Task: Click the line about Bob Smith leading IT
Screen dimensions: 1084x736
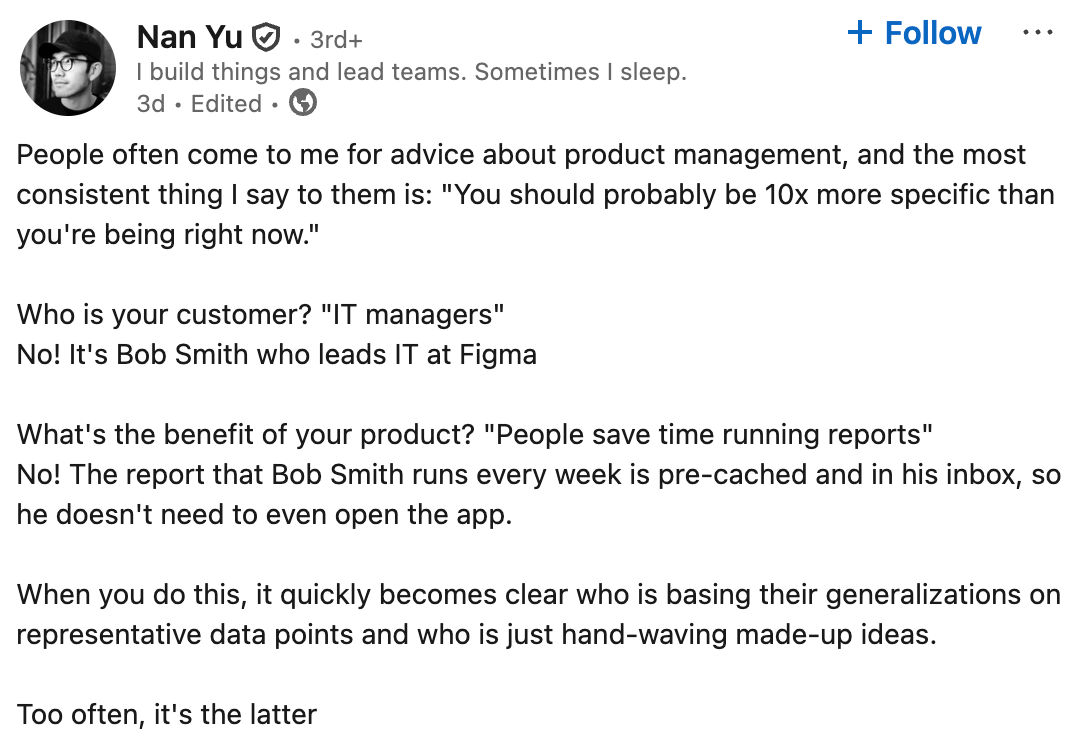Action: pyautogui.click(x=277, y=355)
